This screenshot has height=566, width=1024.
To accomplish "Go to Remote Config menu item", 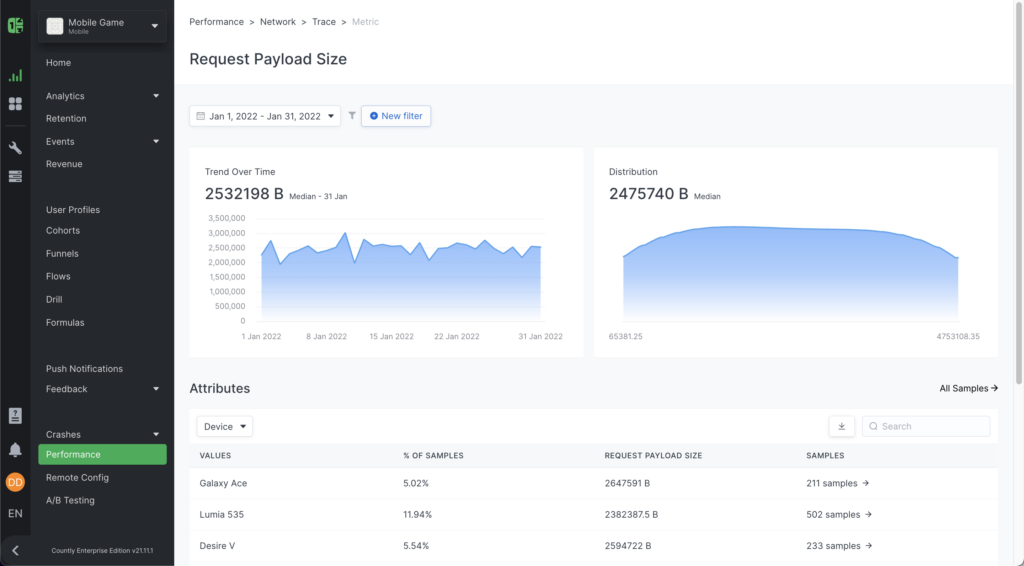I will (x=77, y=477).
